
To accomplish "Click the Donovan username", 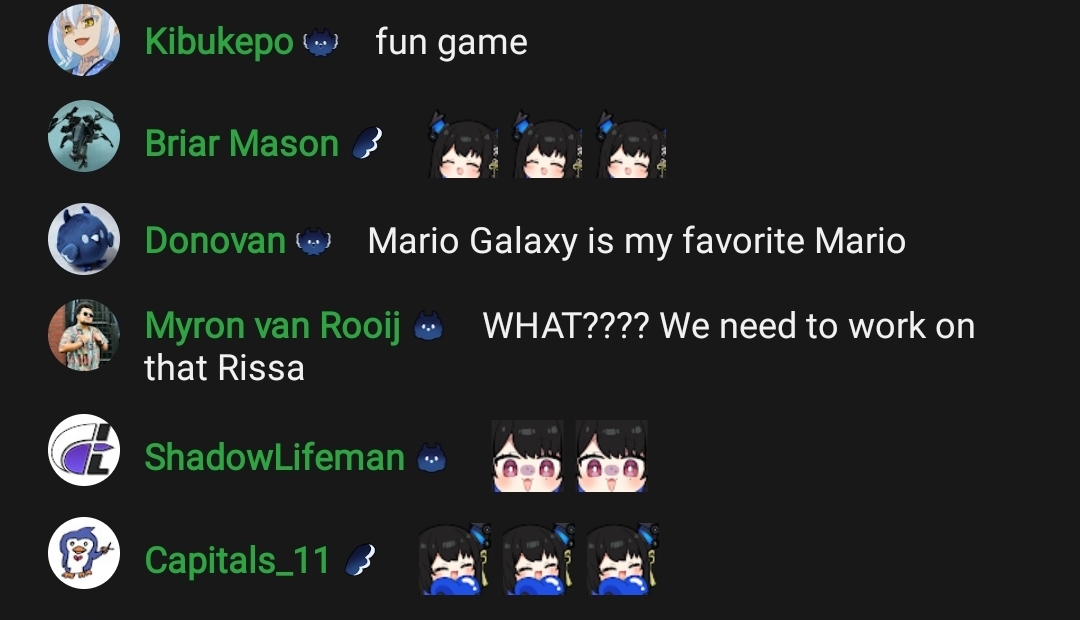I will pos(215,241).
